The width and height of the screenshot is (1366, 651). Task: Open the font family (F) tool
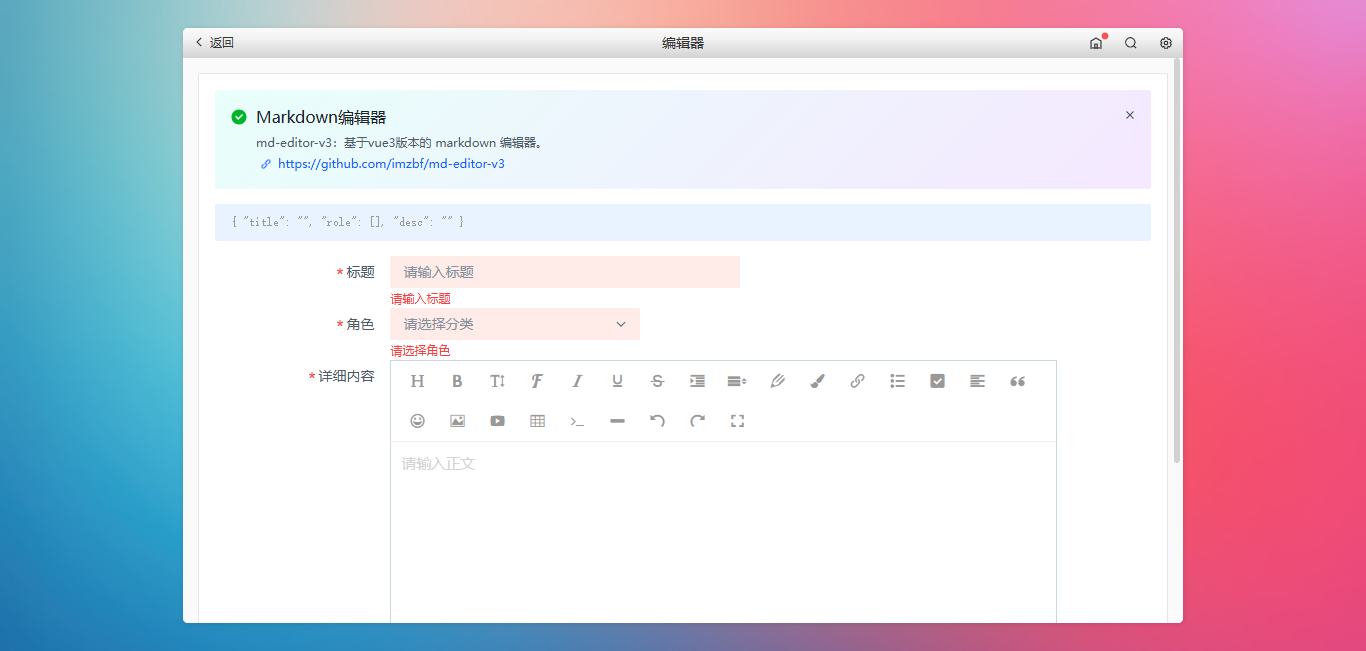537,381
